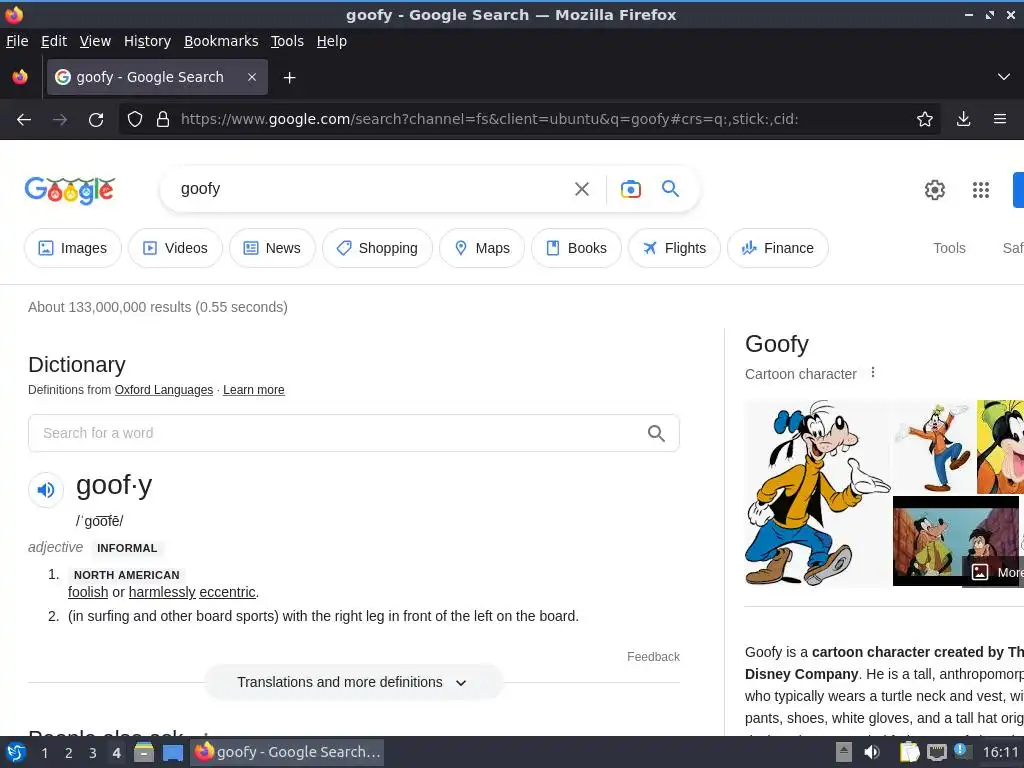Viewport: 1024px width, 768px height.
Task: Open the Firefox downloads icon
Action: click(963, 119)
